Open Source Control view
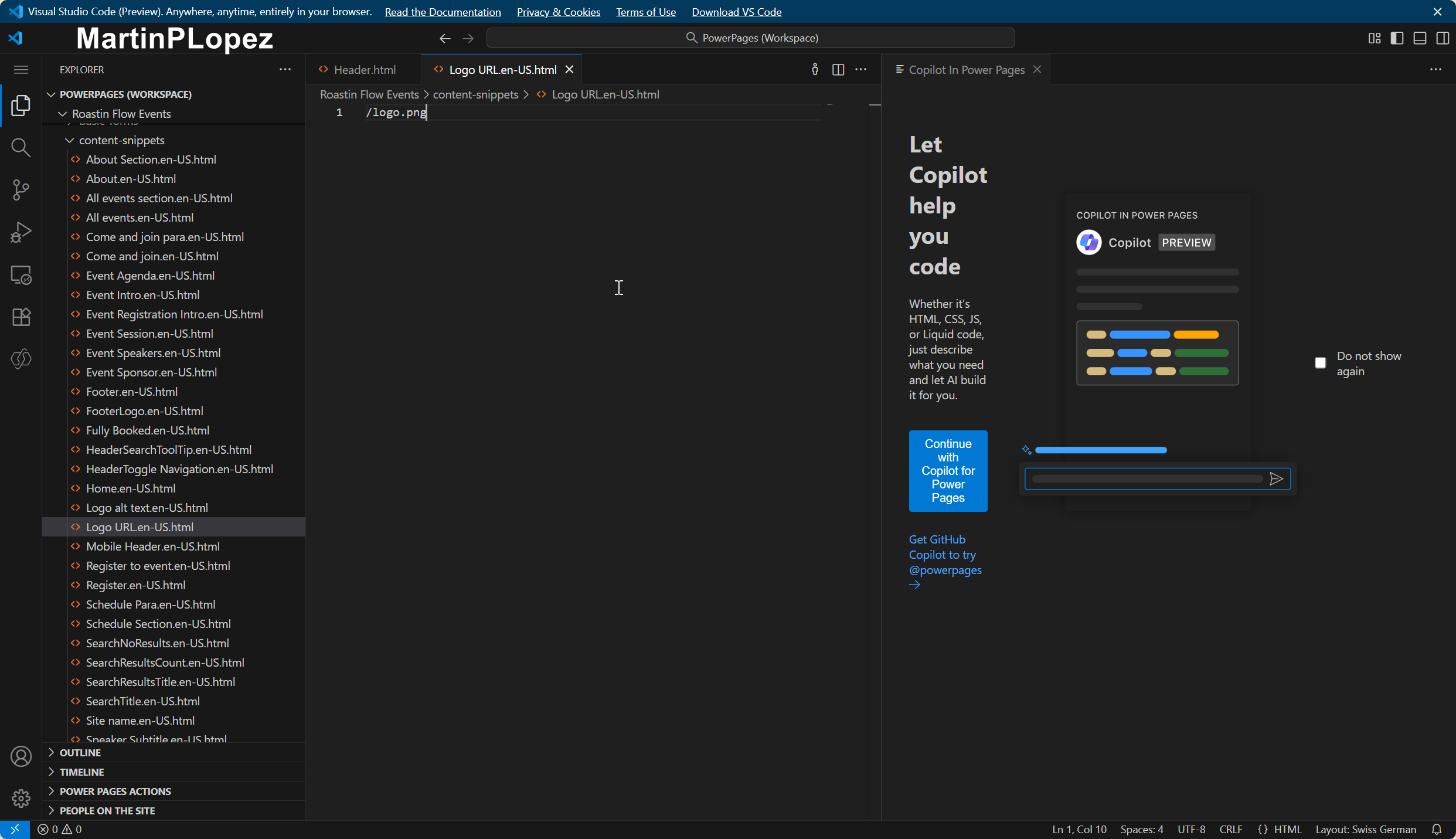 [x=21, y=189]
